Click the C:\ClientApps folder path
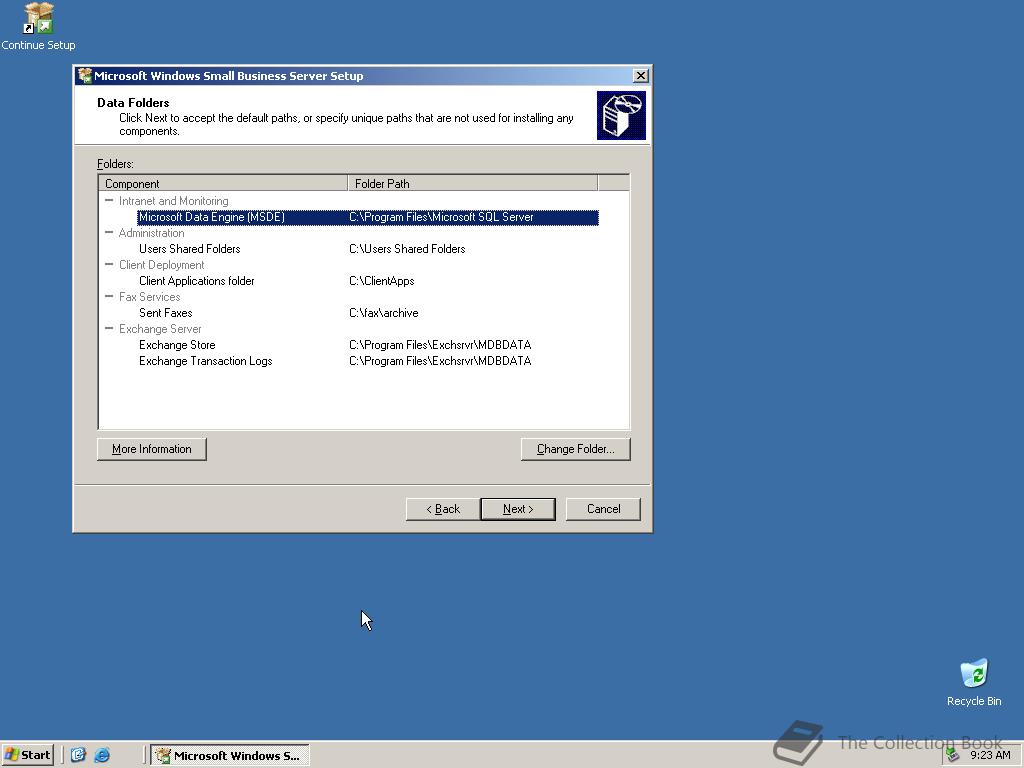 (382, 281)
